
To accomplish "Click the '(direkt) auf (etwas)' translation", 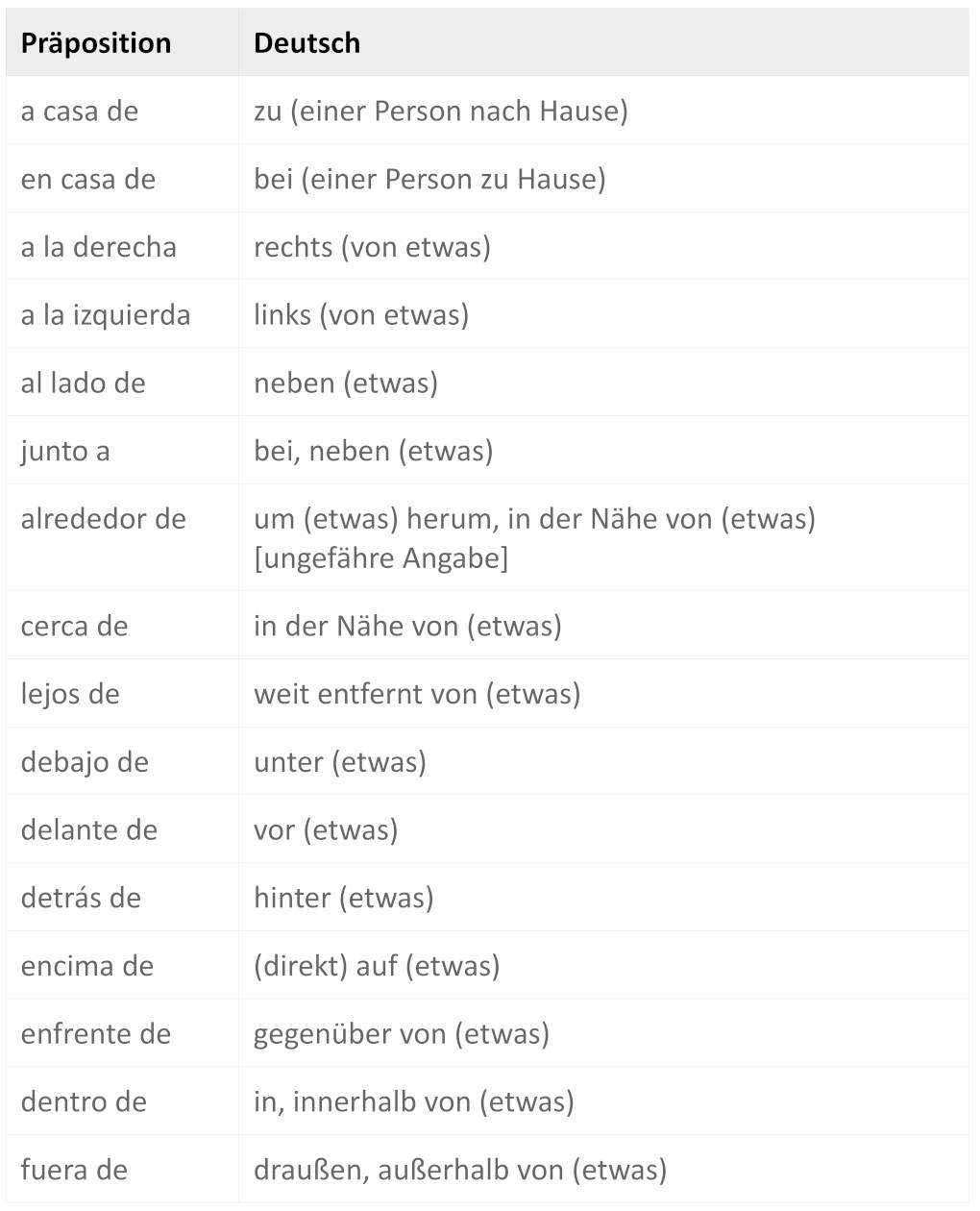I will point(377,967).
